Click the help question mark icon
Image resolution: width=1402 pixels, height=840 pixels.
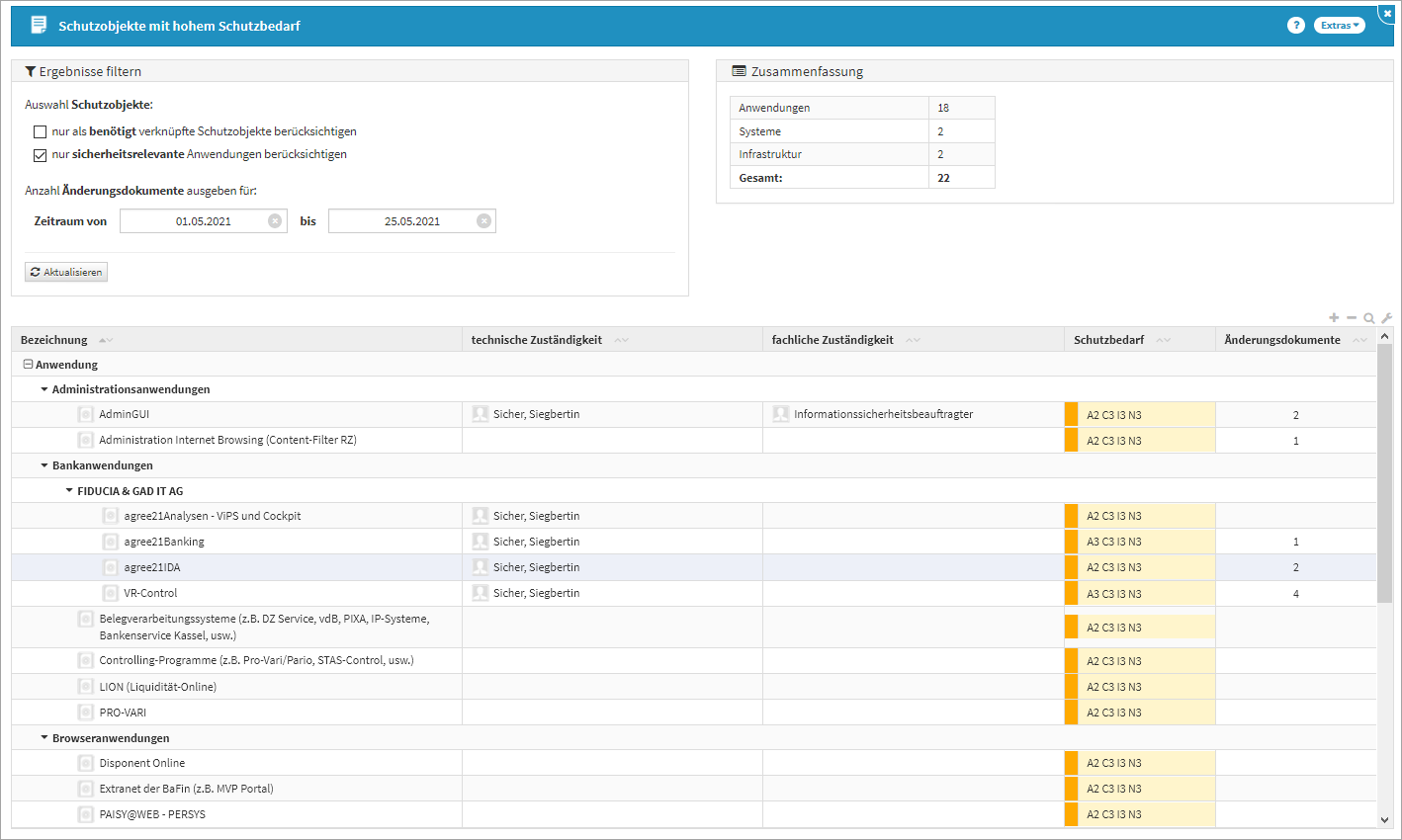[x=1295, y=26]
